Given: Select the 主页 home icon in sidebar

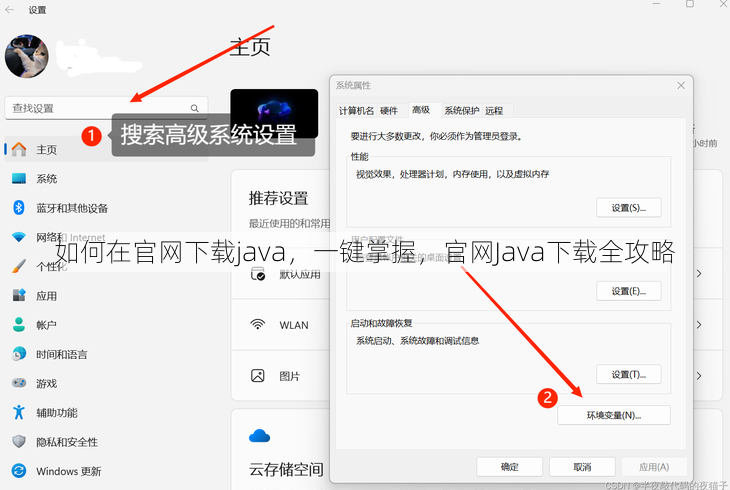Looking at the screenshot, I should click(19, 149).
